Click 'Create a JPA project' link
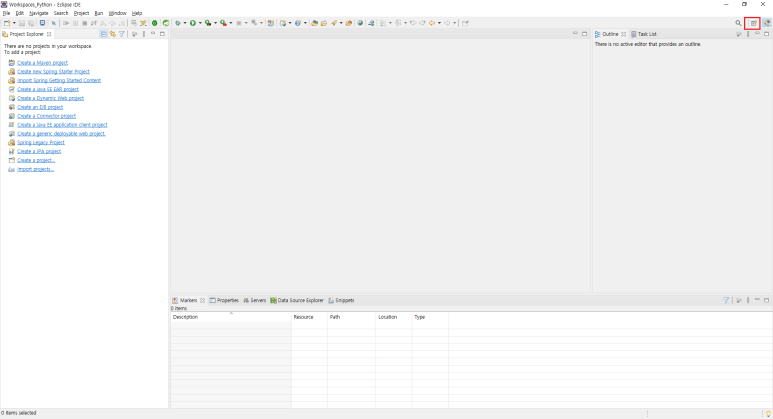Image resolution: width=773 pixels, height=419 pixels. (x=39, y=151)
